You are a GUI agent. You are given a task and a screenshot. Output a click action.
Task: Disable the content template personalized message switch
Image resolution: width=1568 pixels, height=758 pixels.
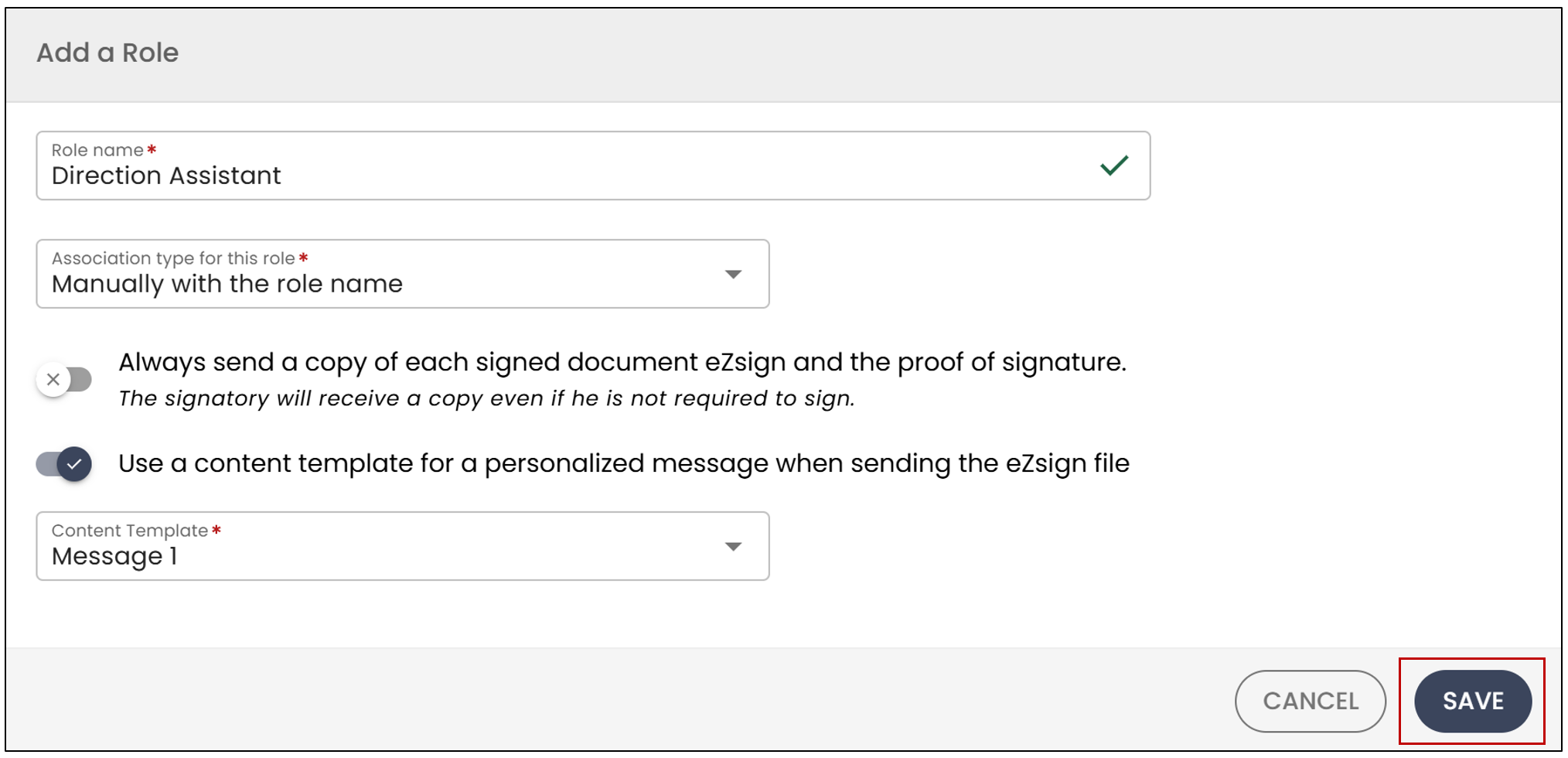coord(64,464)
